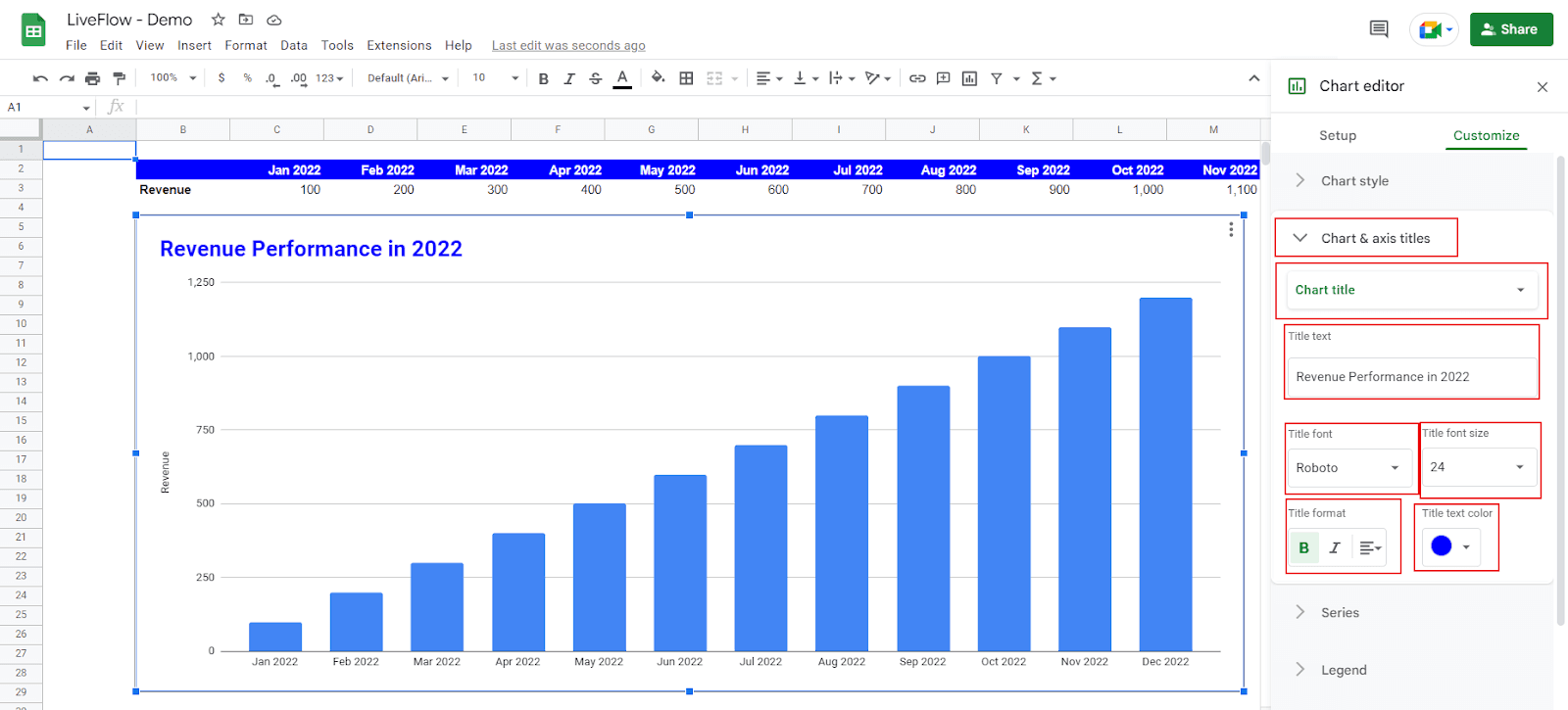Go to Sheets home via logo
Image resolution: width=1568 pixels, height=710 pixels.
[33, 30]
